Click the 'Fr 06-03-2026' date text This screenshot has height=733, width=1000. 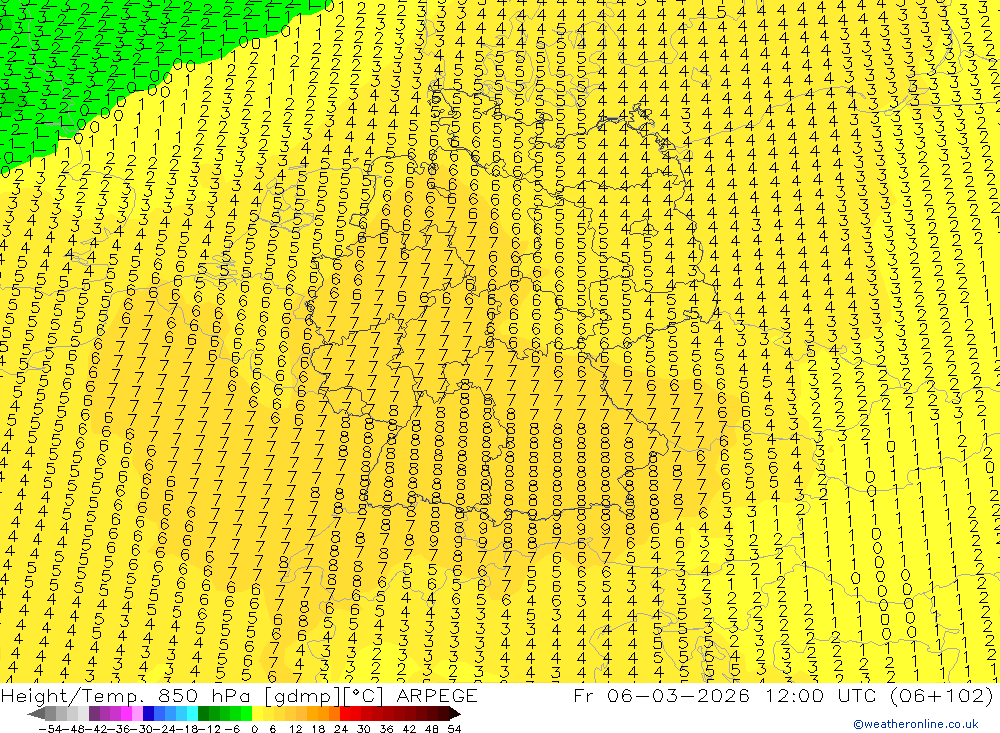661,695
